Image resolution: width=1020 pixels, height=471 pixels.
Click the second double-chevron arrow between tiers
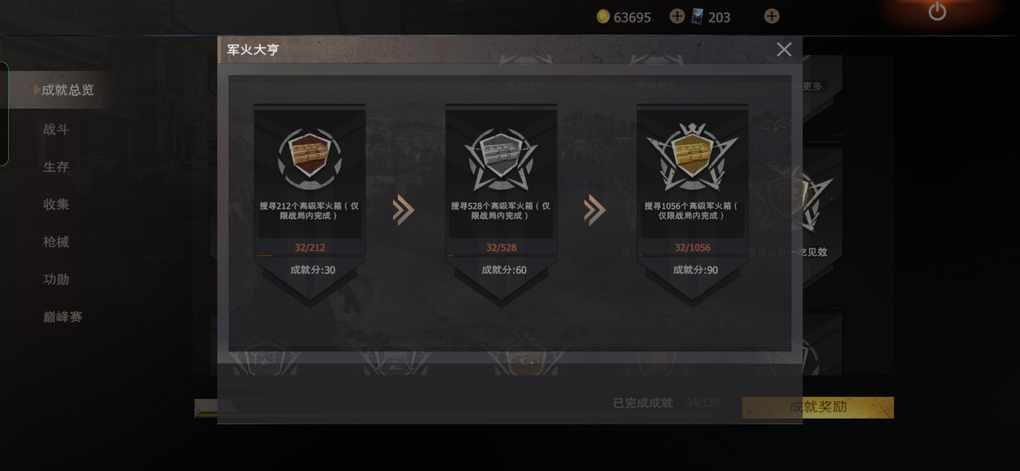(x=595, y=211)
